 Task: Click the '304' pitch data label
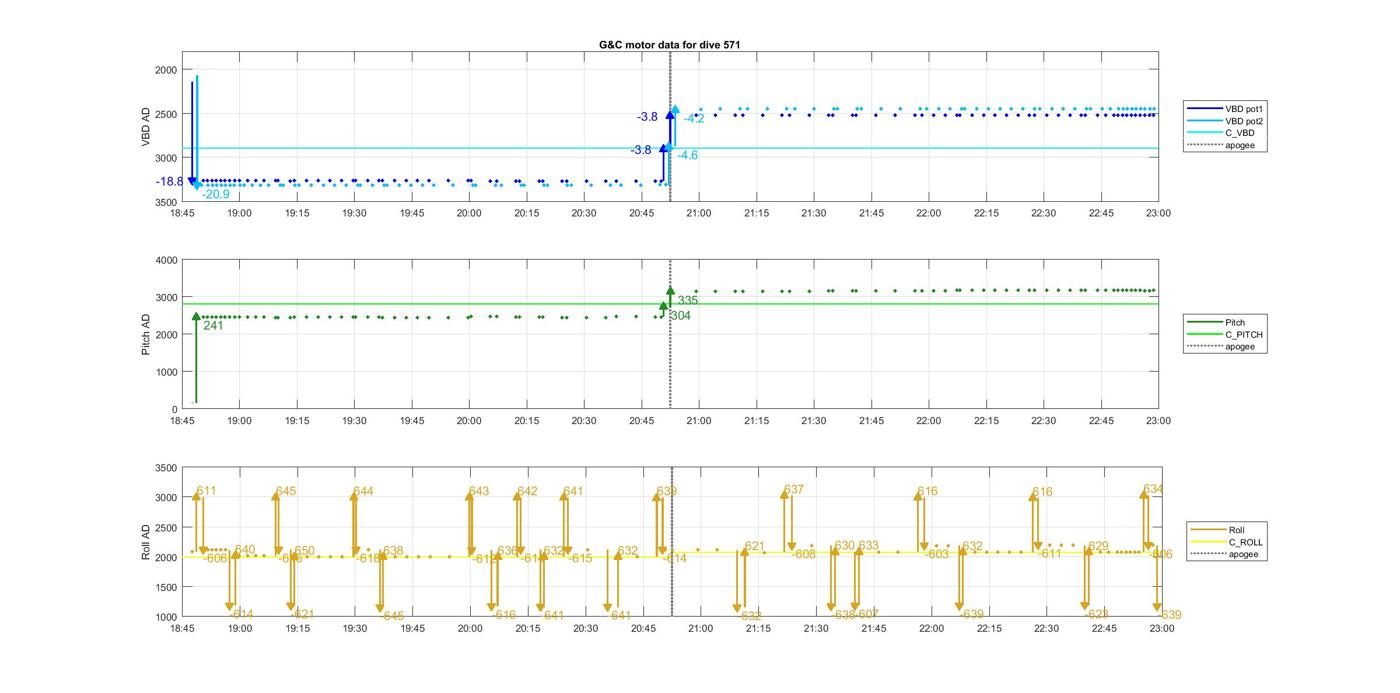tap(680, 315)
